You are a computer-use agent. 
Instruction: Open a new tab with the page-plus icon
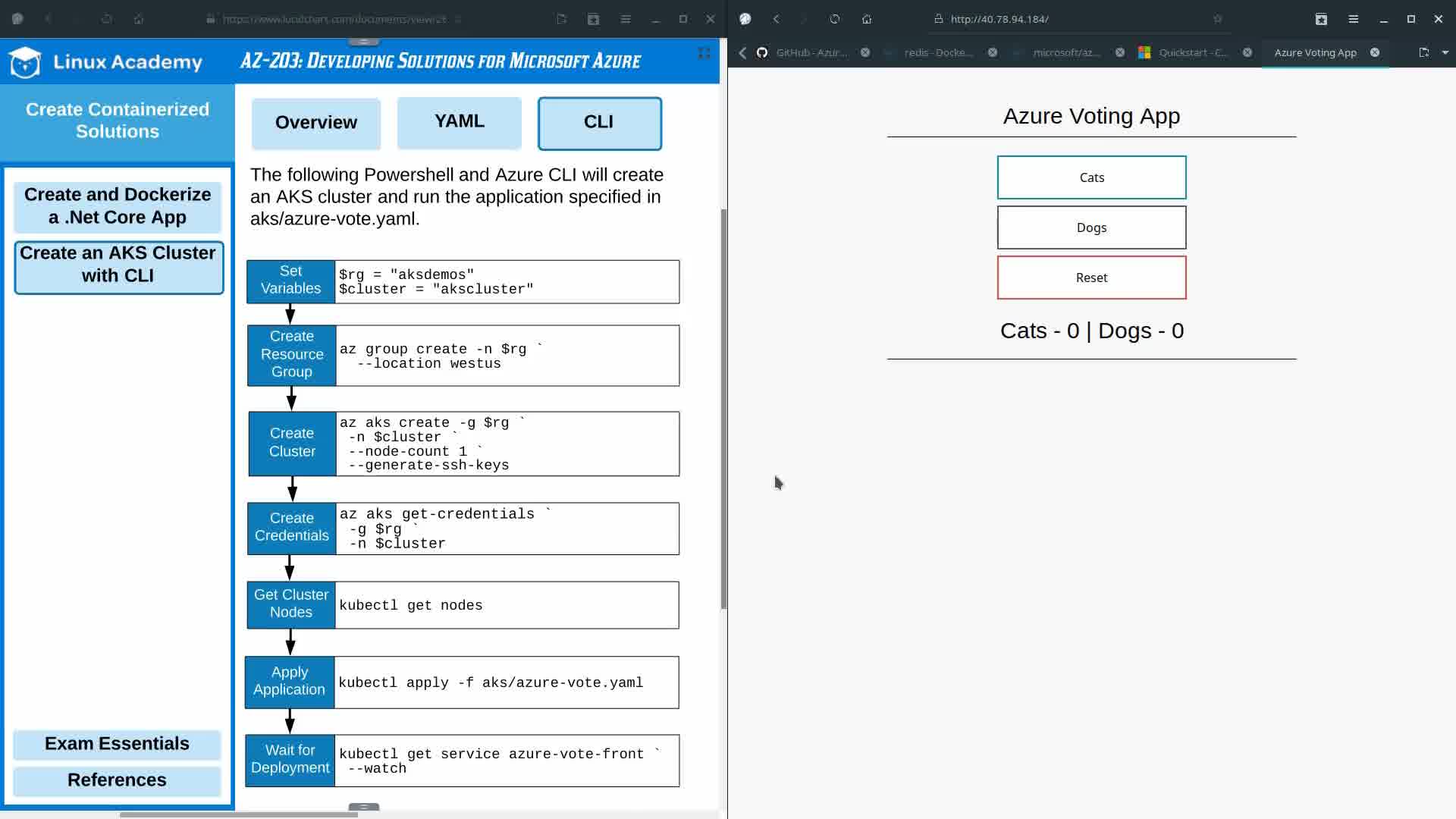1423,52
